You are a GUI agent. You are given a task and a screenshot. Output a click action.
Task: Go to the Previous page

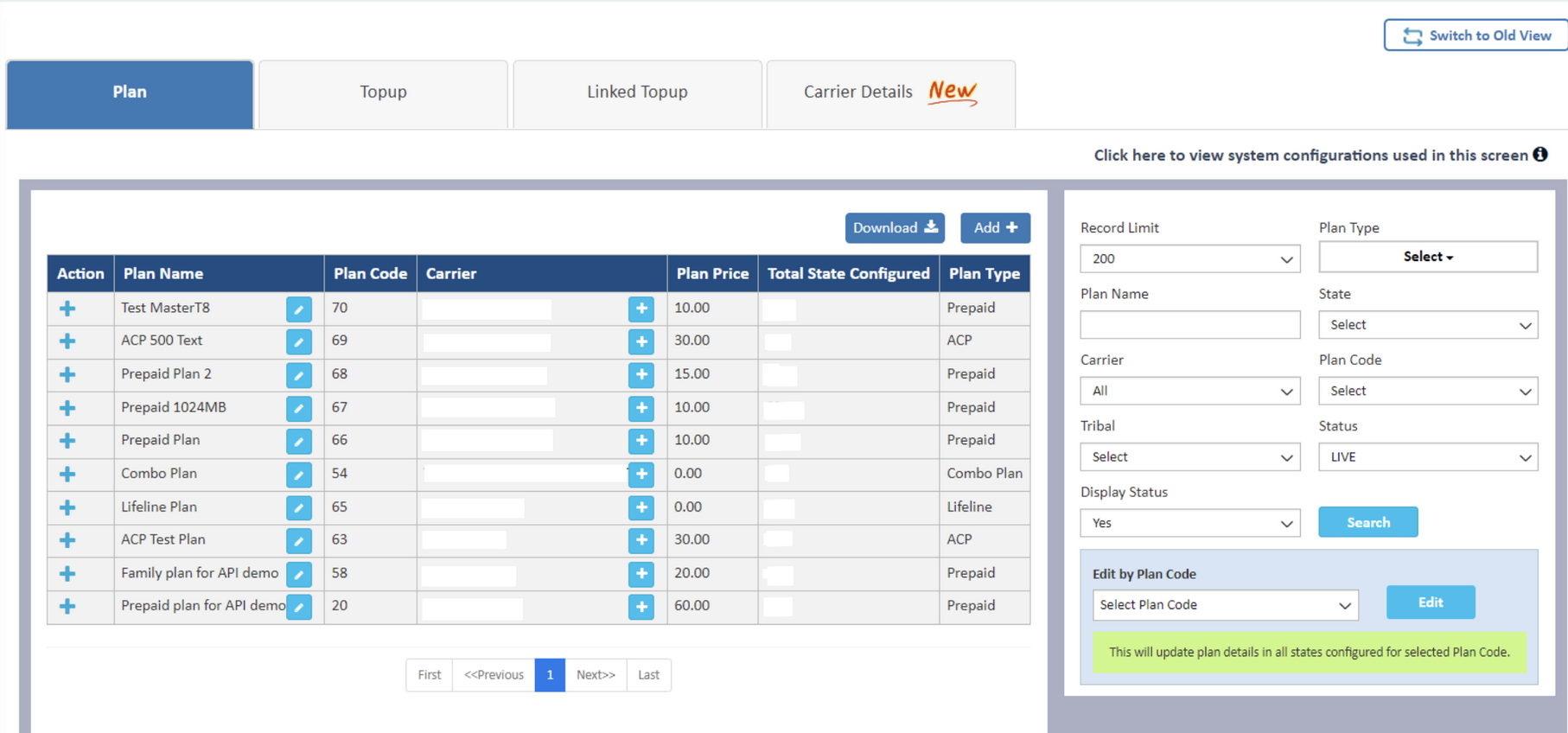[x=494, y=675]
